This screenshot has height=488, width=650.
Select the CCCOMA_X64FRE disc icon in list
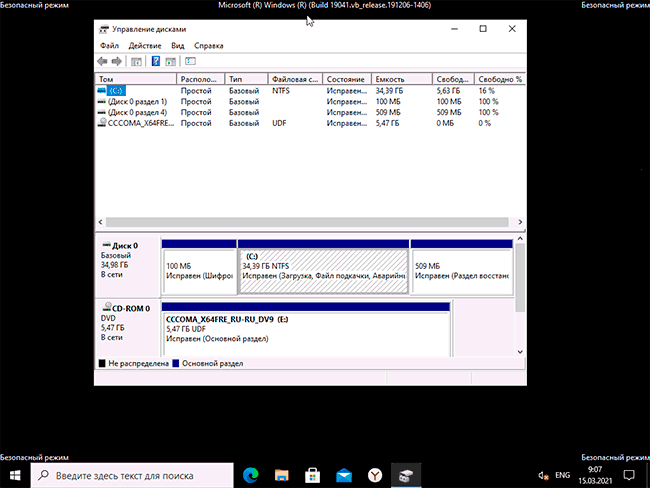[102, 123]
